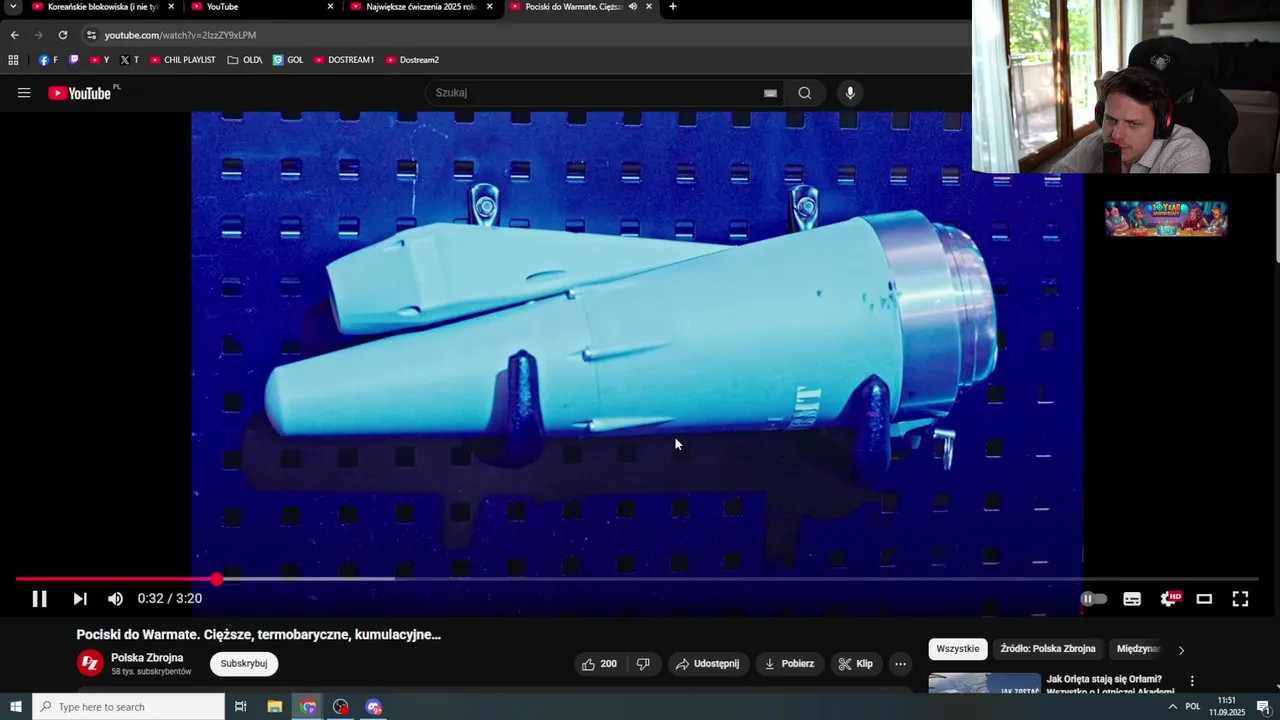Open the Jak Orlęta stają się Orłami video thumbnail

985,683
